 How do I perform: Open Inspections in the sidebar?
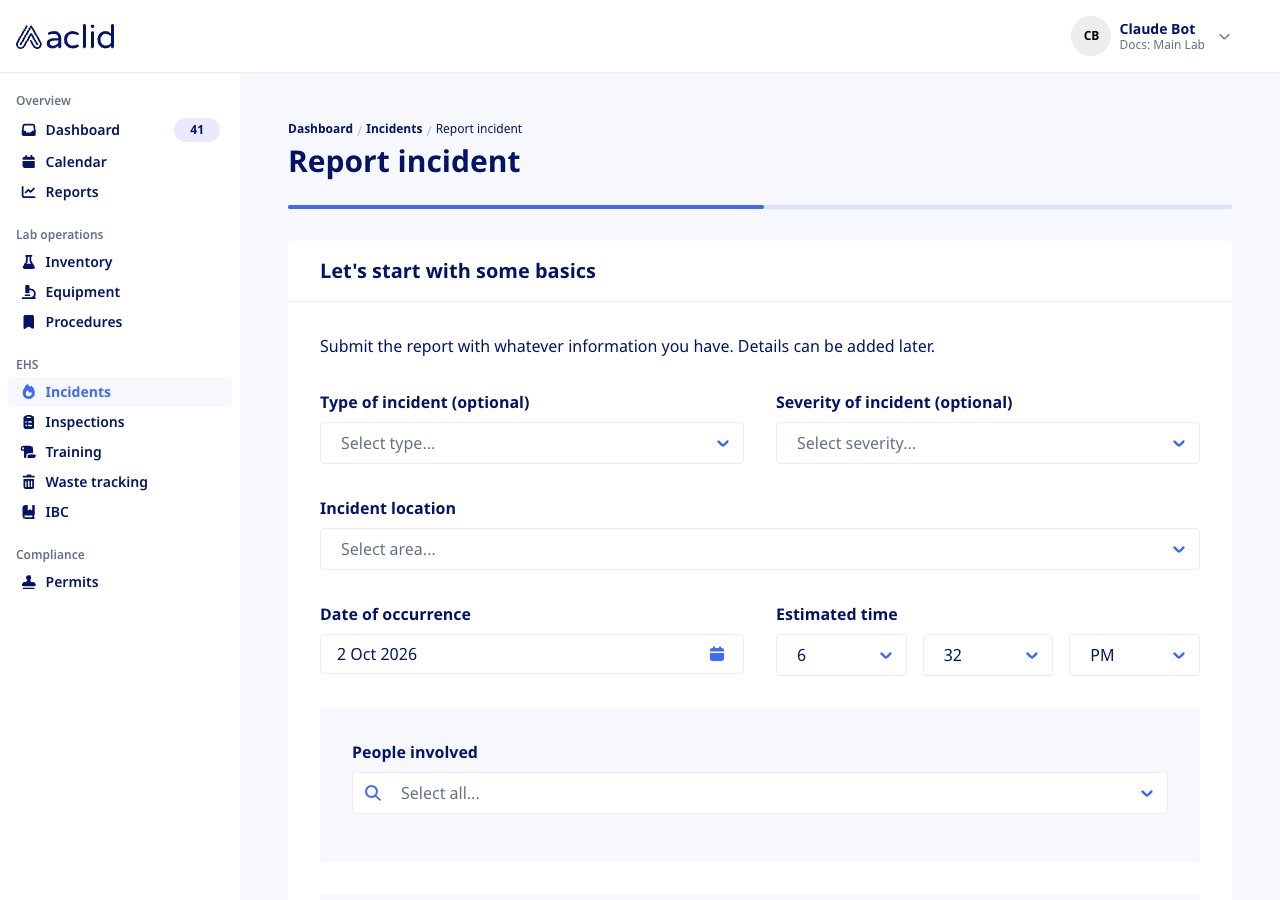click(x=120, y=422)
